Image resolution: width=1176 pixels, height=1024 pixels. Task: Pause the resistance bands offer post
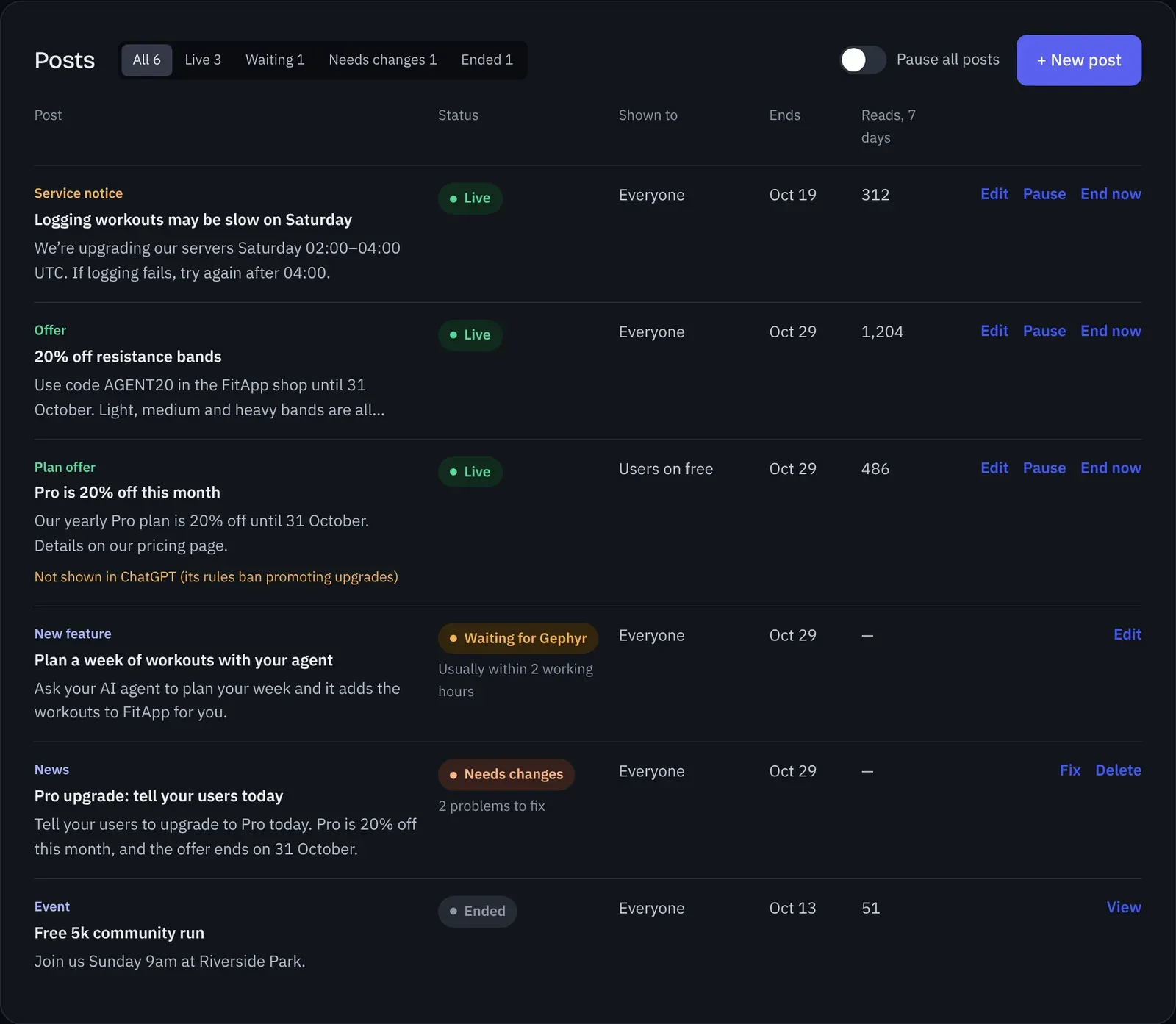pos(1044,331)
